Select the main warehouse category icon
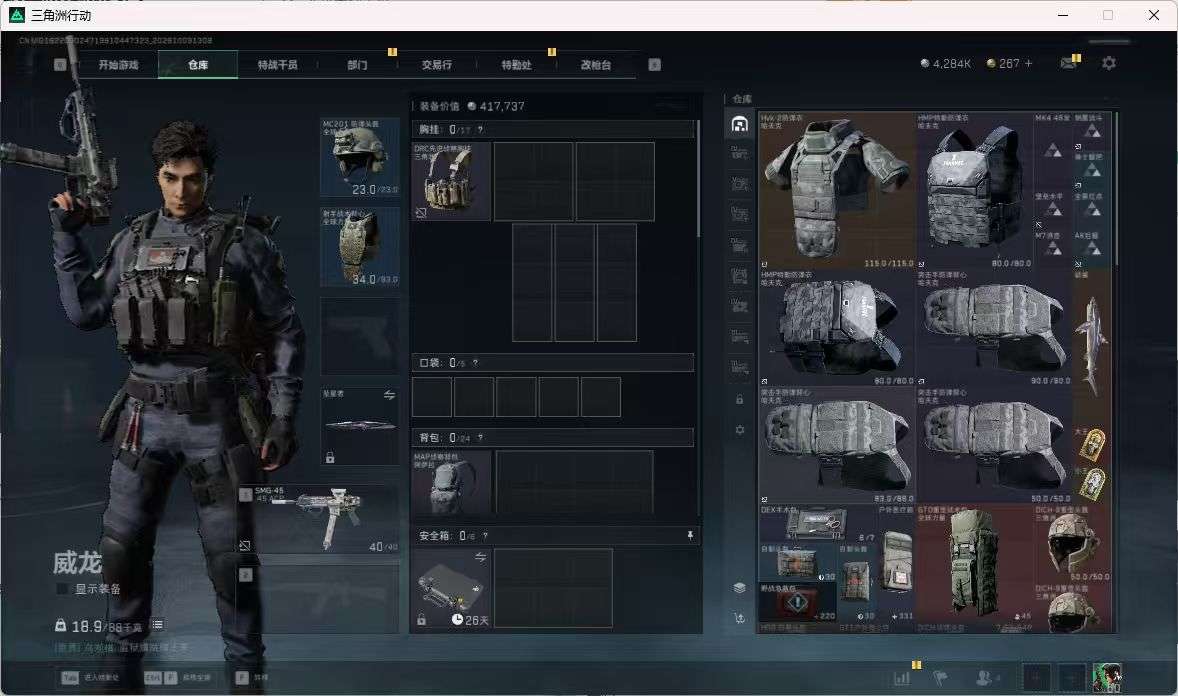The height and width of the screenshot is (696, 1178). [739, 124]
